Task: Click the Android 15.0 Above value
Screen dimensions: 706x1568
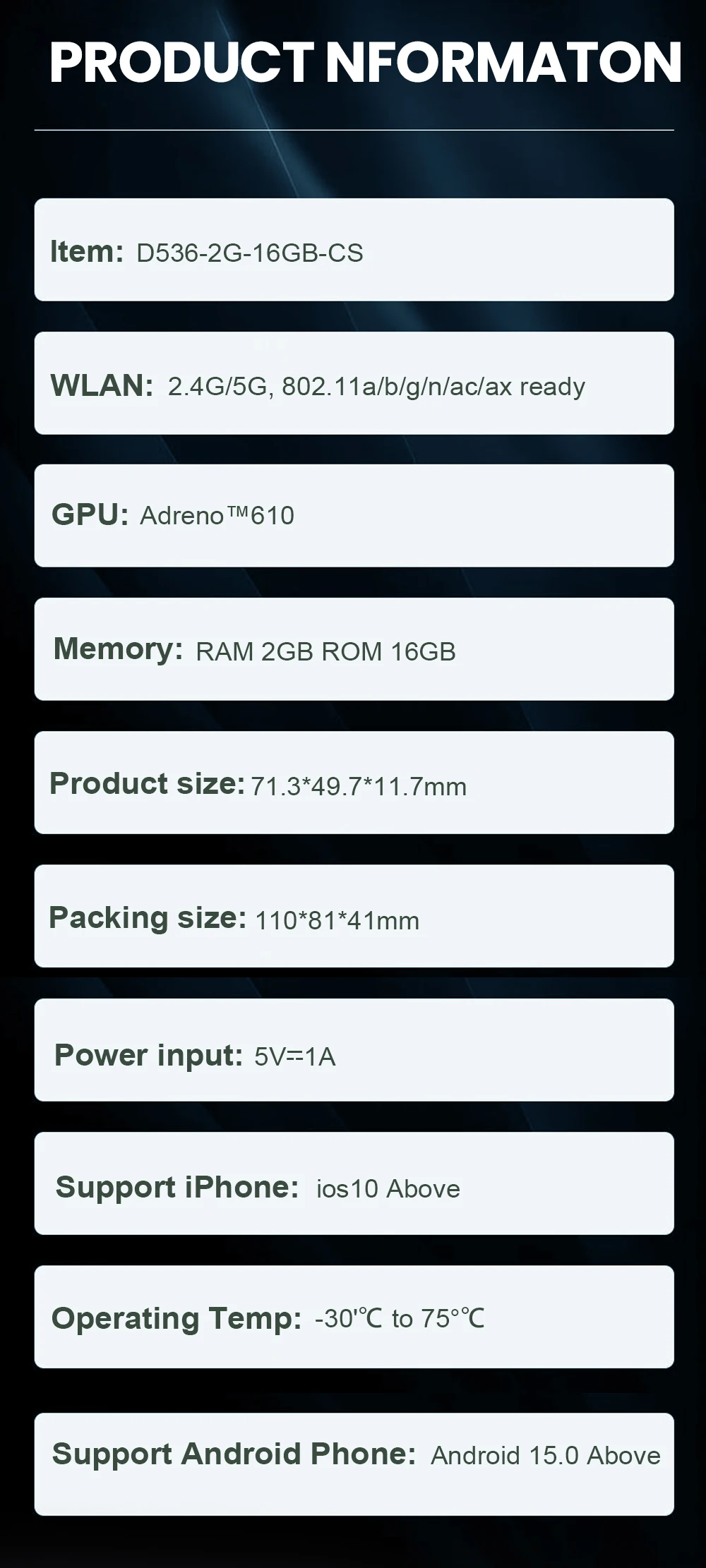Action: click(546, 1455)
